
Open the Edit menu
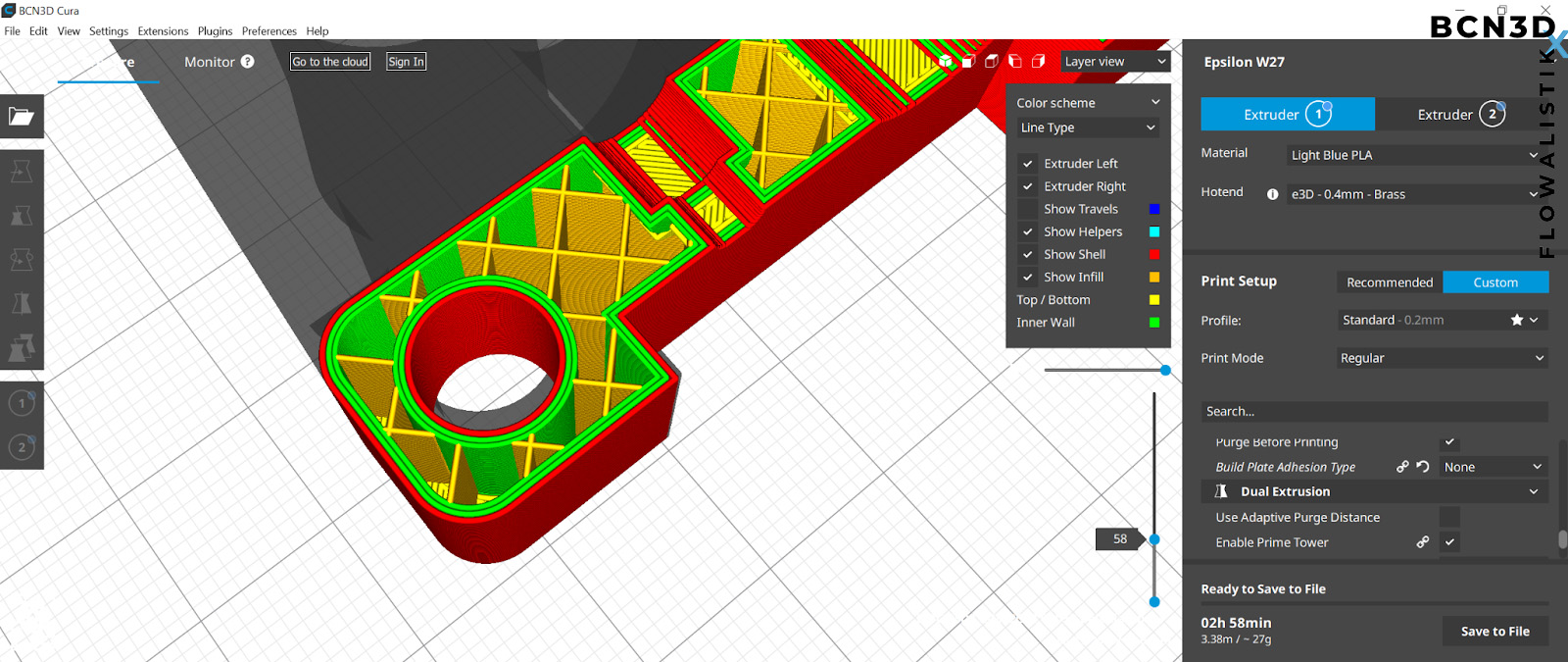point(38,31)
